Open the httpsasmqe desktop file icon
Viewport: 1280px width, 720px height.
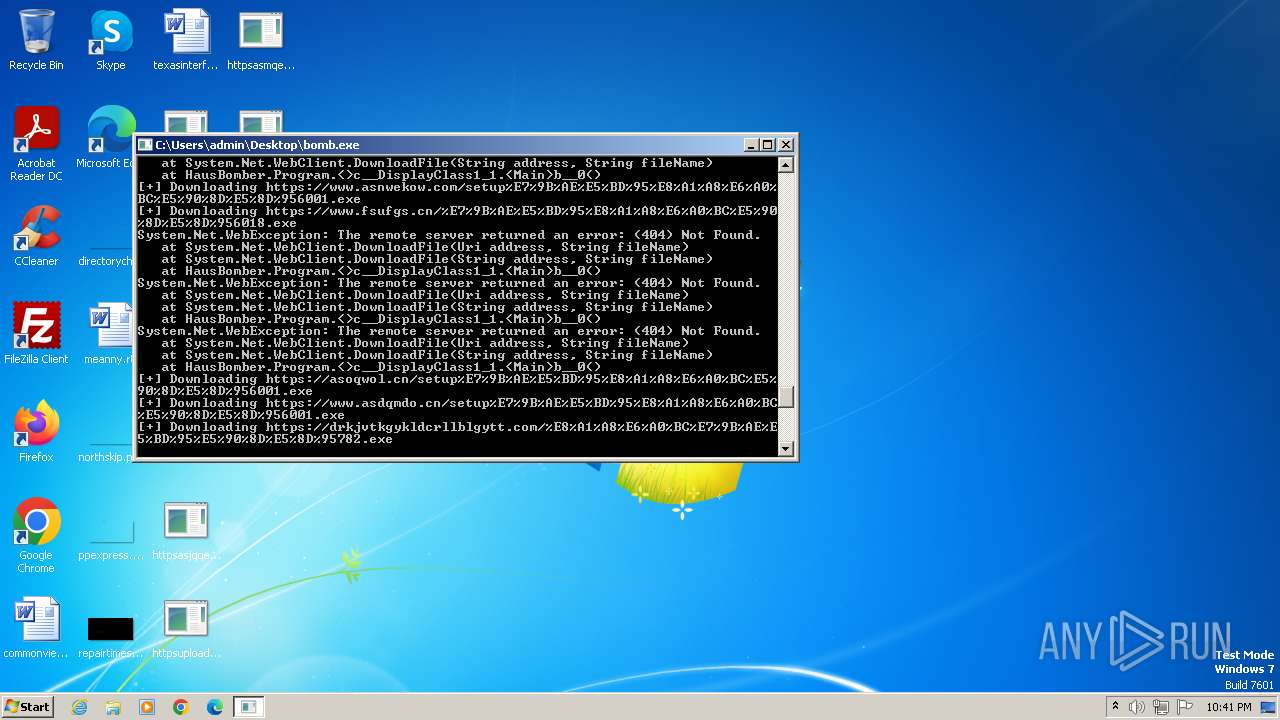(261, 40)
